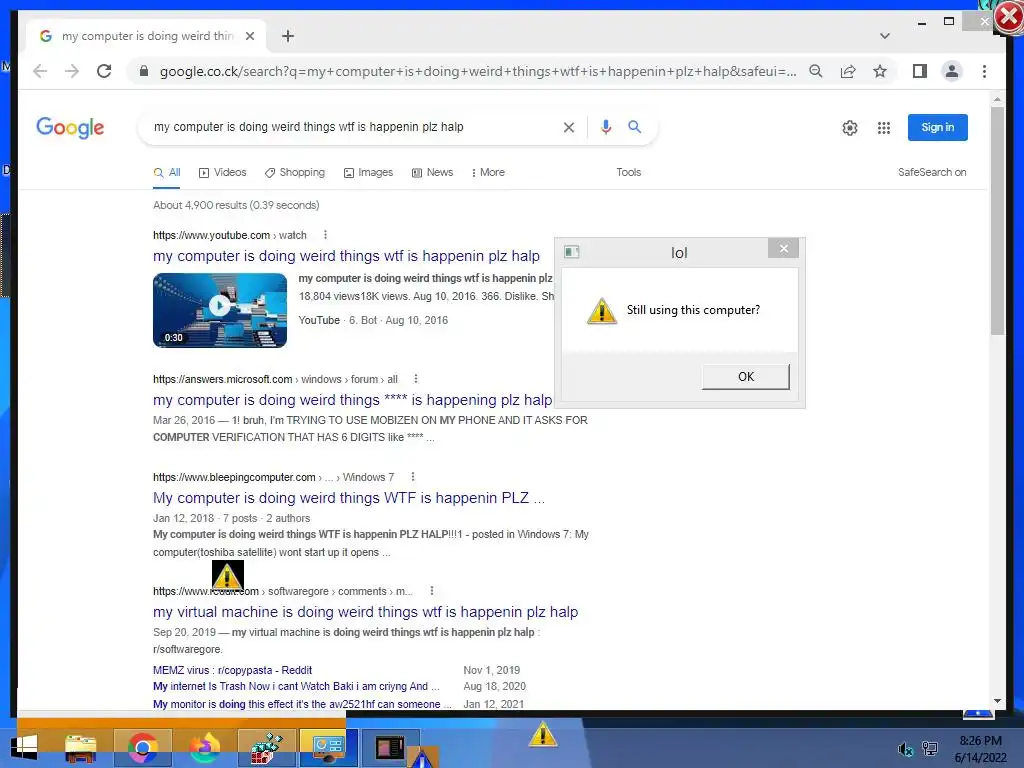Click the scrollbar down arrow
Screen dimensions: 1024x768
click(997, 701)
